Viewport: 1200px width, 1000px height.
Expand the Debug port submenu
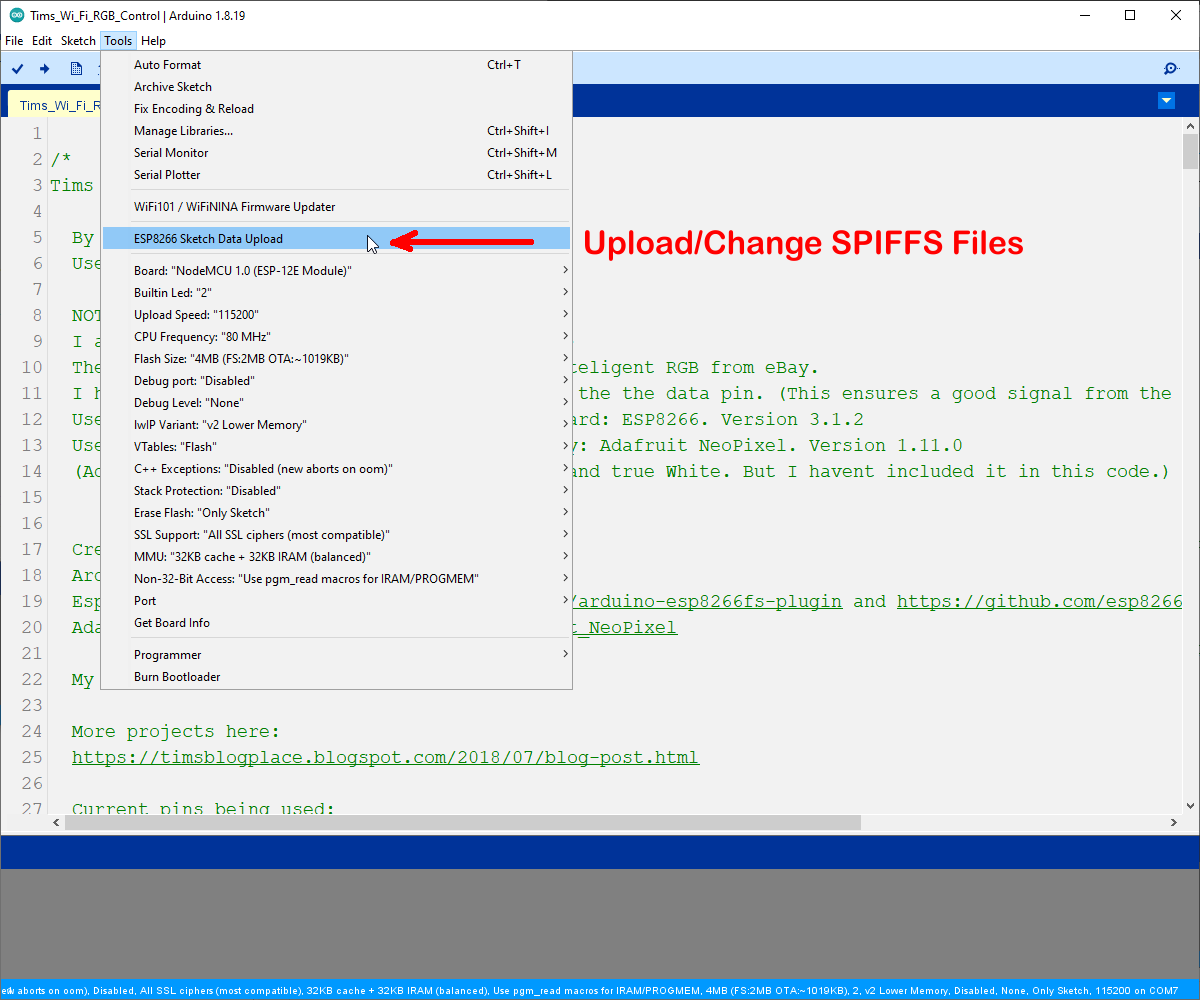pyautogui.click(x=336, y=381)
